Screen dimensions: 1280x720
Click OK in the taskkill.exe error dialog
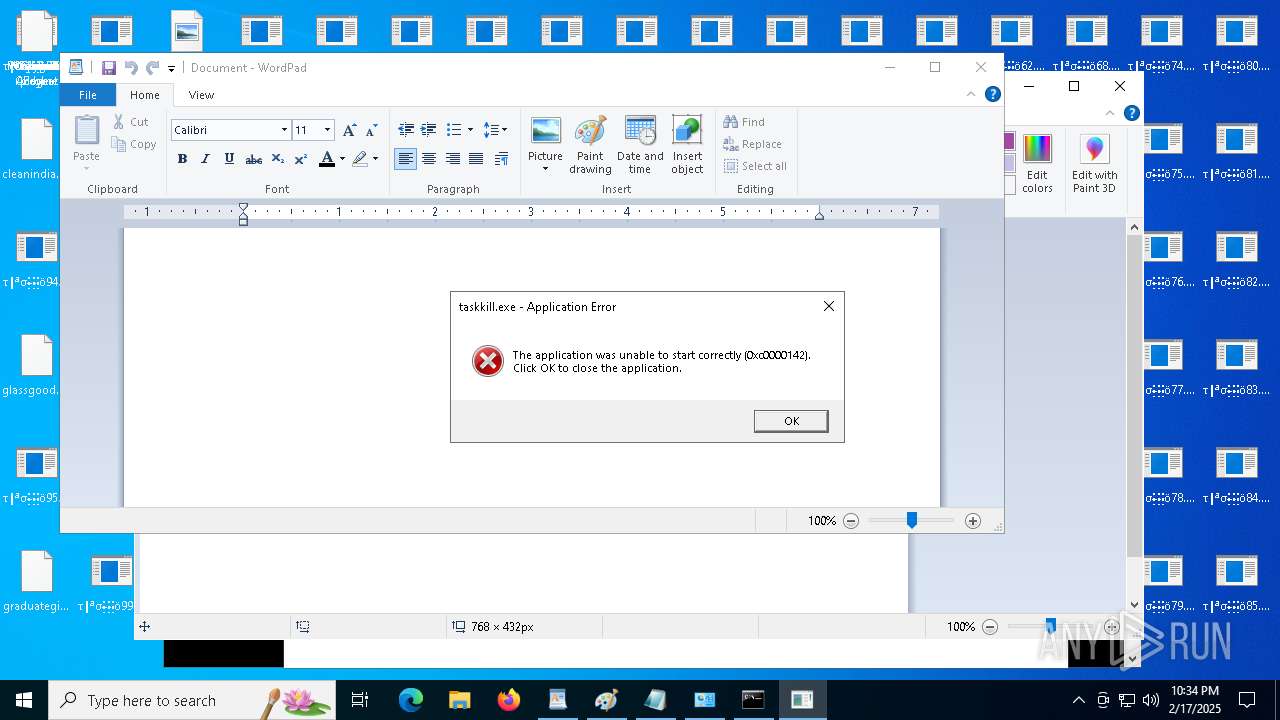(791, 421)
